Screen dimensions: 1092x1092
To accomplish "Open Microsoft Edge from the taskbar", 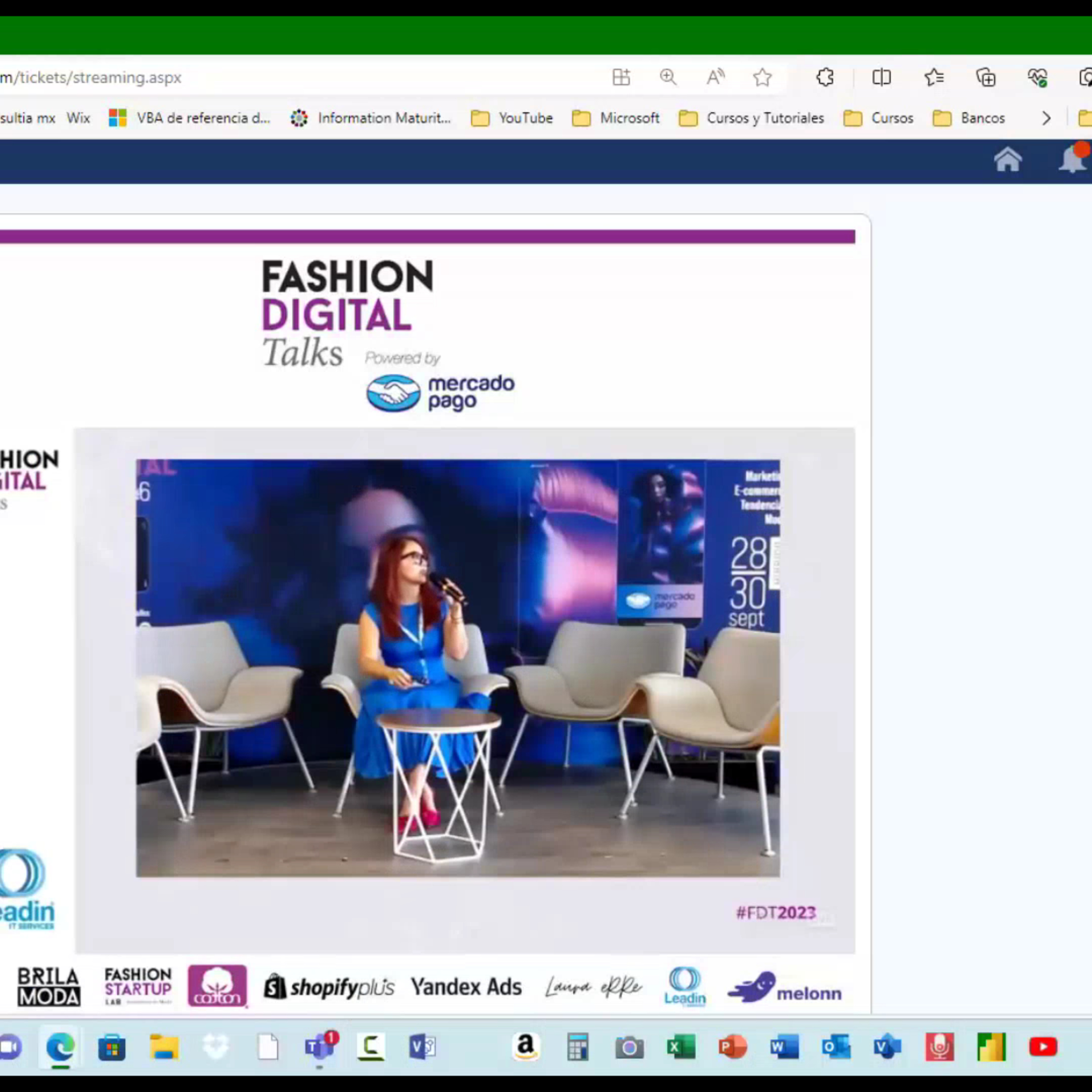I will click(60, 1047).
